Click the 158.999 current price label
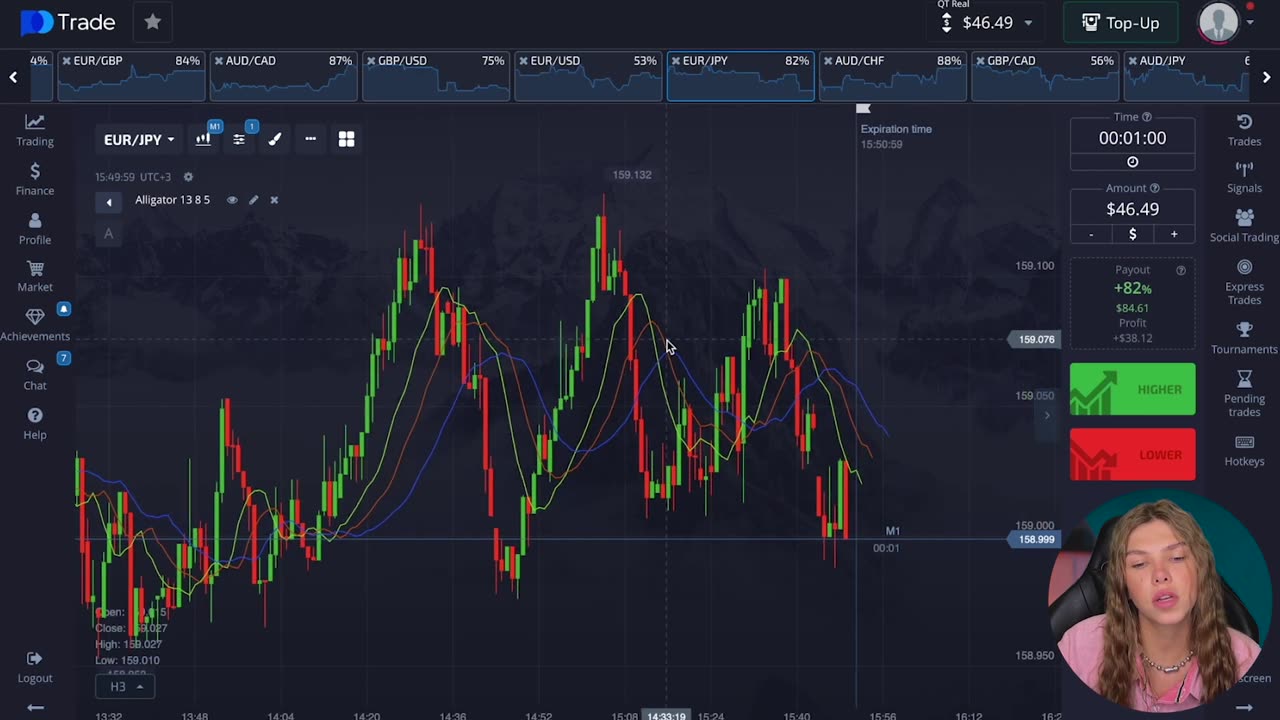 pyautogui.click(x=1036, y=539)
